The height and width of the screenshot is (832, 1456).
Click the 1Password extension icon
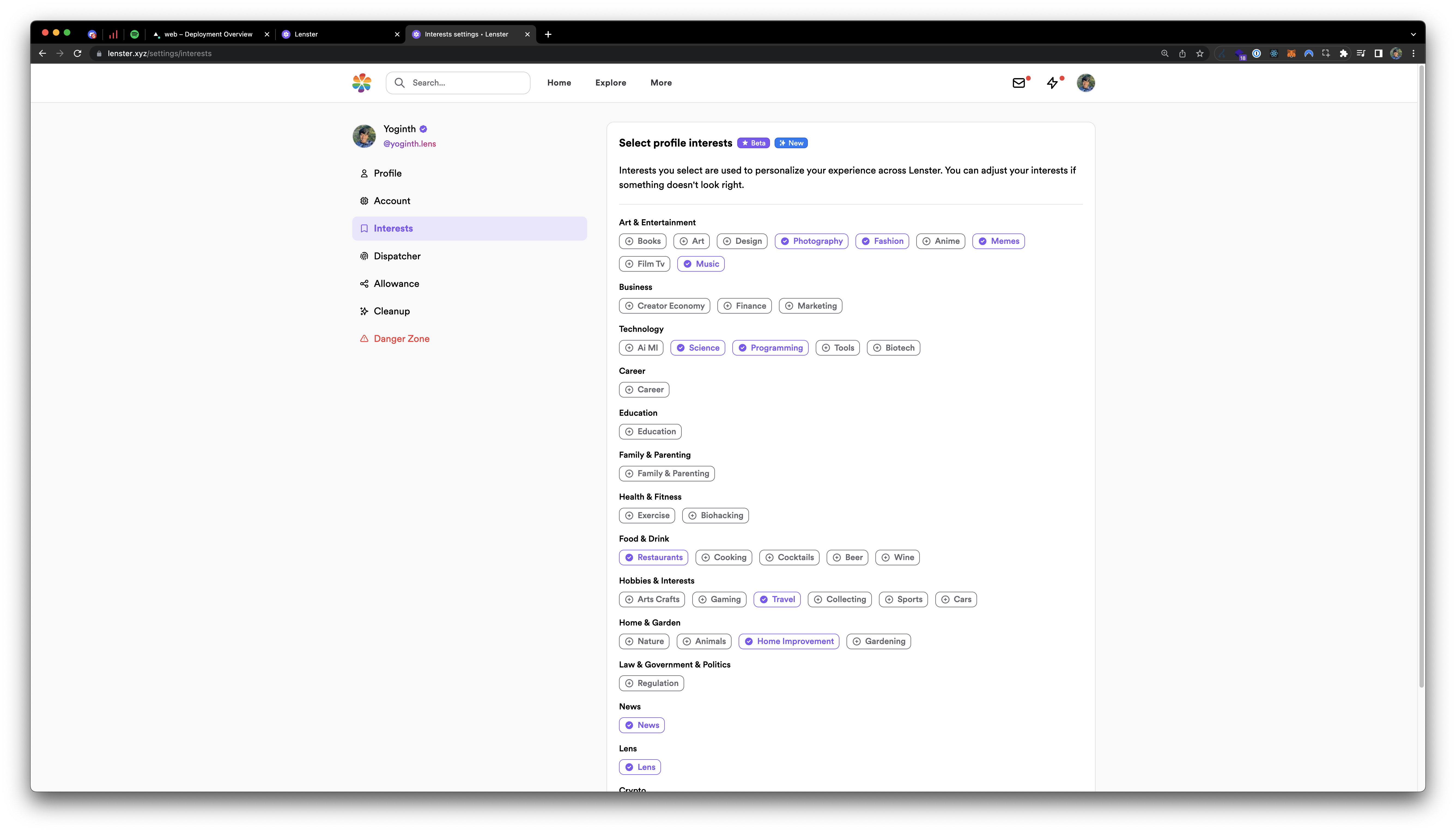(1257, 53)
